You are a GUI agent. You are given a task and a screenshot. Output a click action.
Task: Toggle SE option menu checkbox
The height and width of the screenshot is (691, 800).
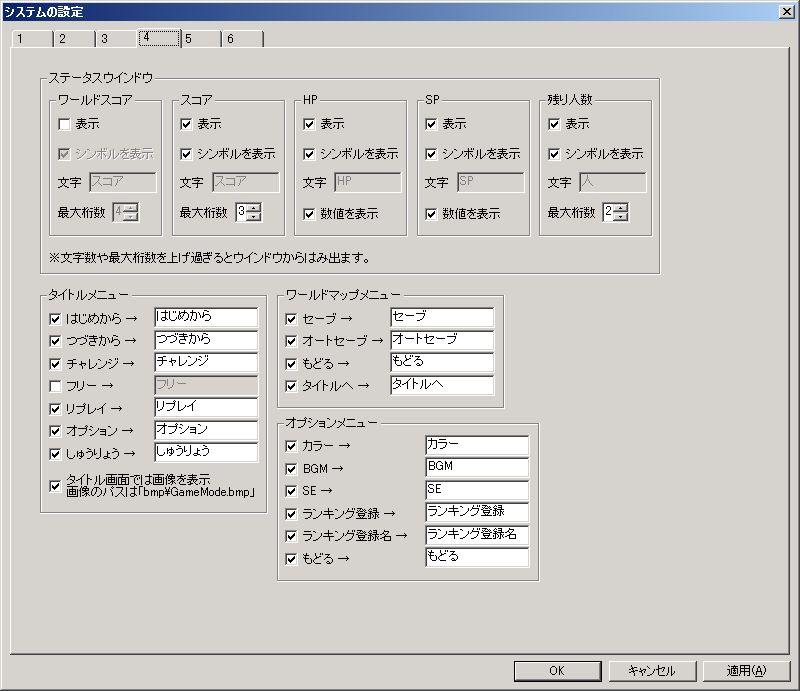pos(291,491)
